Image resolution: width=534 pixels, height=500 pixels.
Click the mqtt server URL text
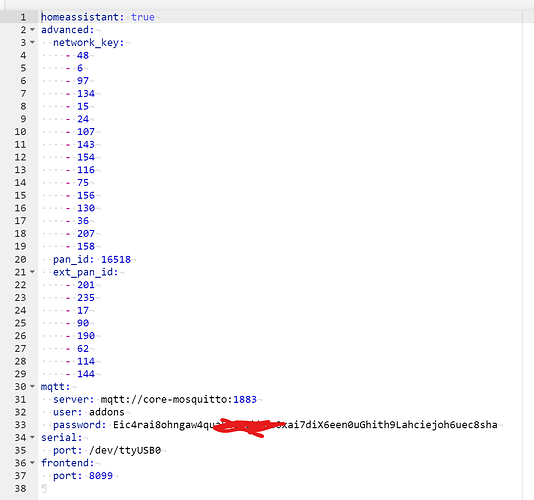tap(178, 399)
